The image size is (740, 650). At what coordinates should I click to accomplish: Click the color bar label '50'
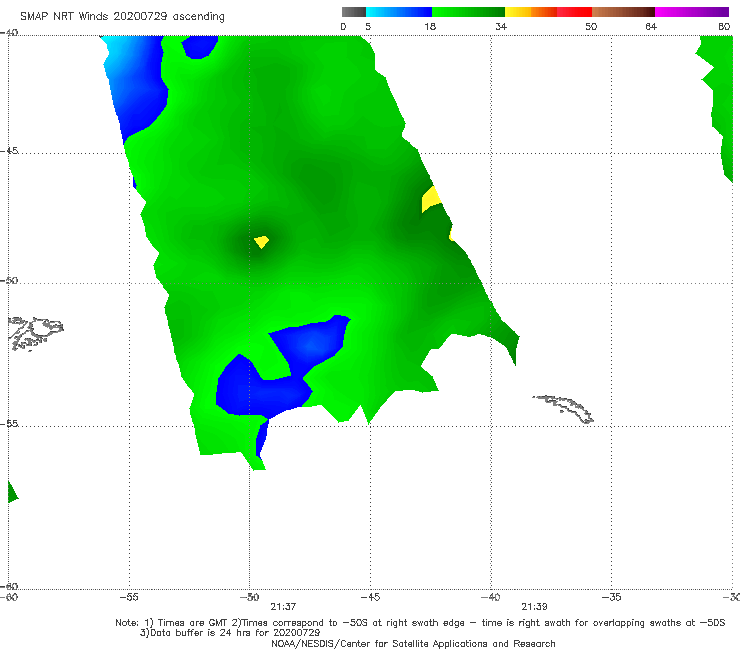pos(591,26)
